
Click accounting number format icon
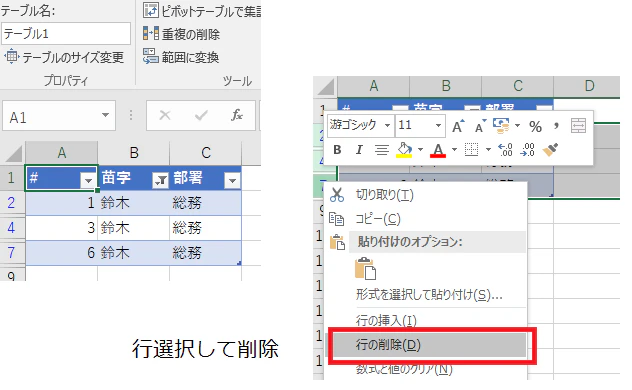(x=501, y=126)
